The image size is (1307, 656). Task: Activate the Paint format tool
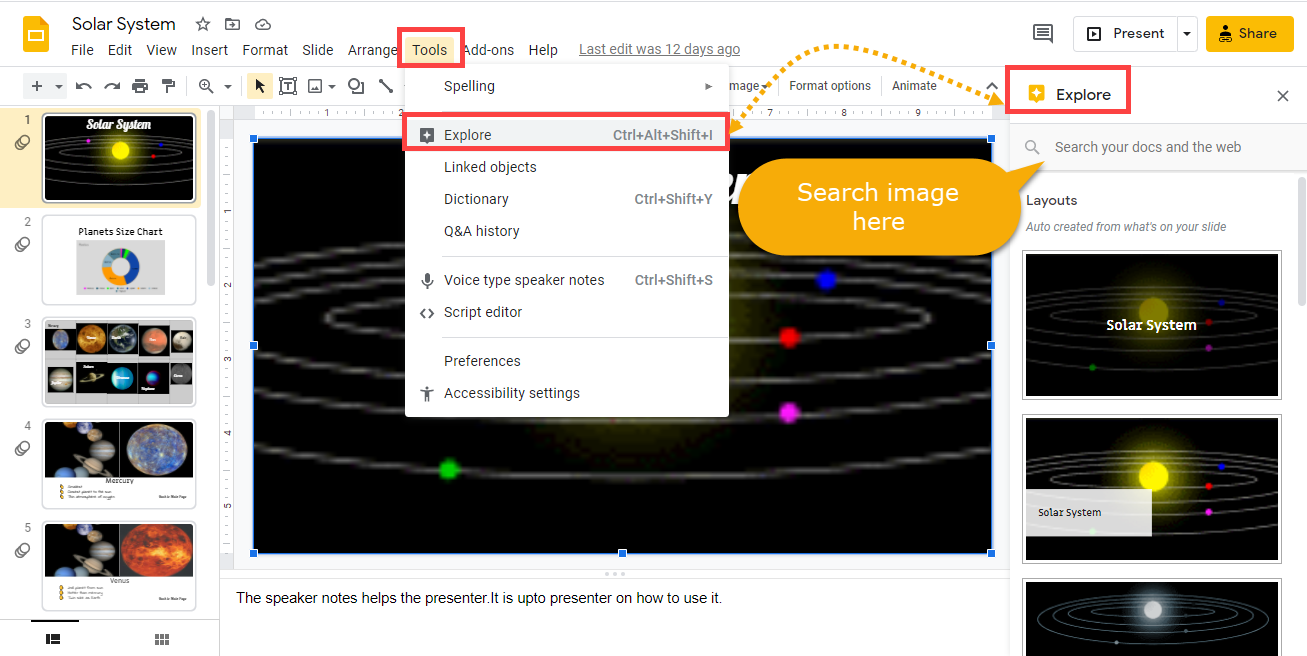click(x=169, y=86)
